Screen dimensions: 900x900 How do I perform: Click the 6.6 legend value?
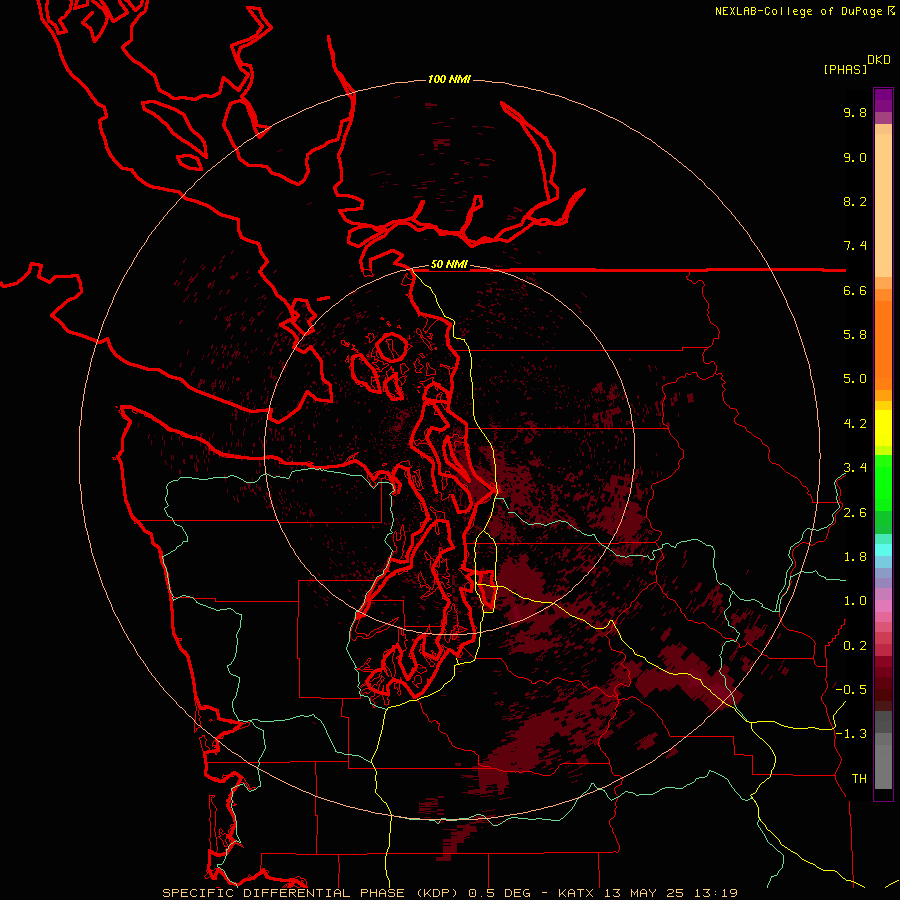855,290
